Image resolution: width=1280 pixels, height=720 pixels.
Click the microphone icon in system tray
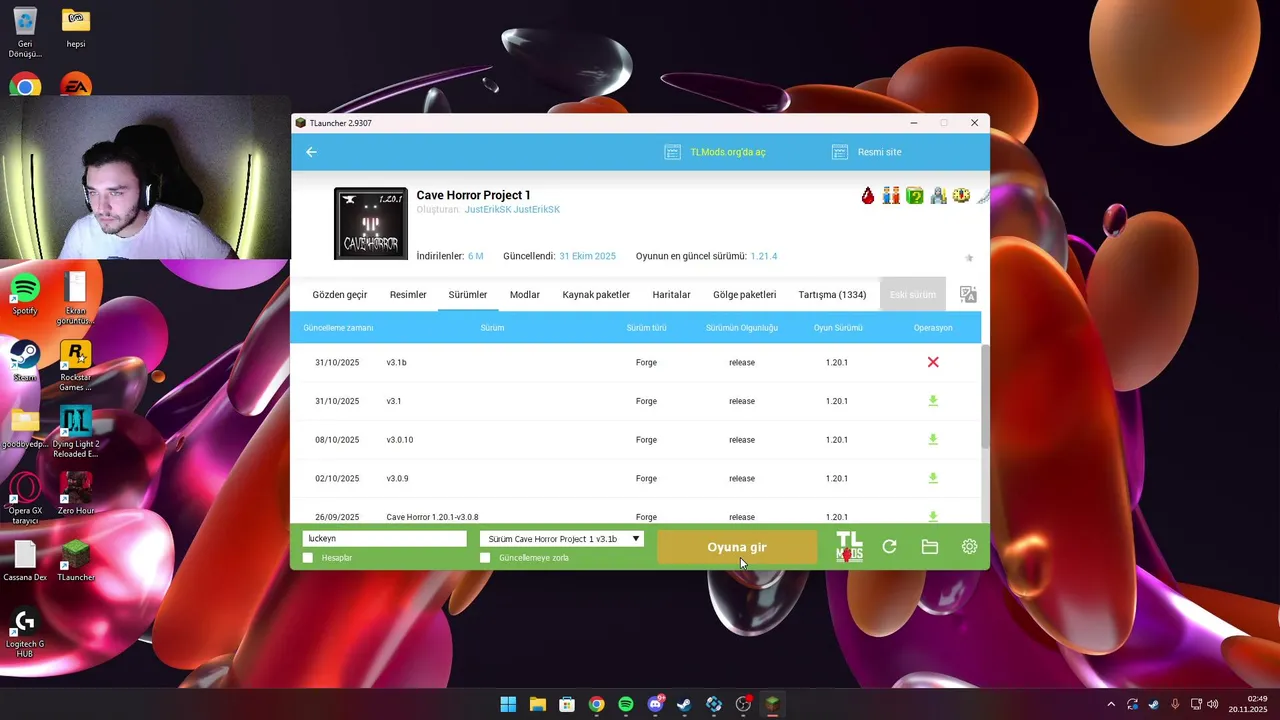(1175, 704)
